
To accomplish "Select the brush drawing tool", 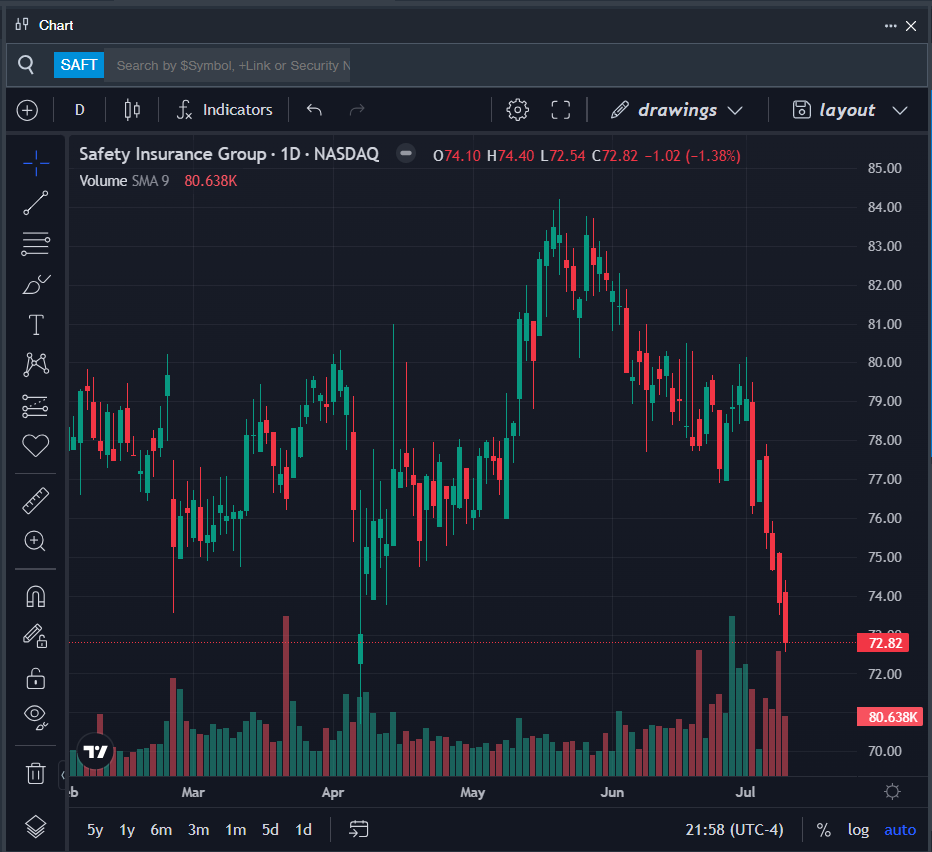I will (x=36, y=284).
